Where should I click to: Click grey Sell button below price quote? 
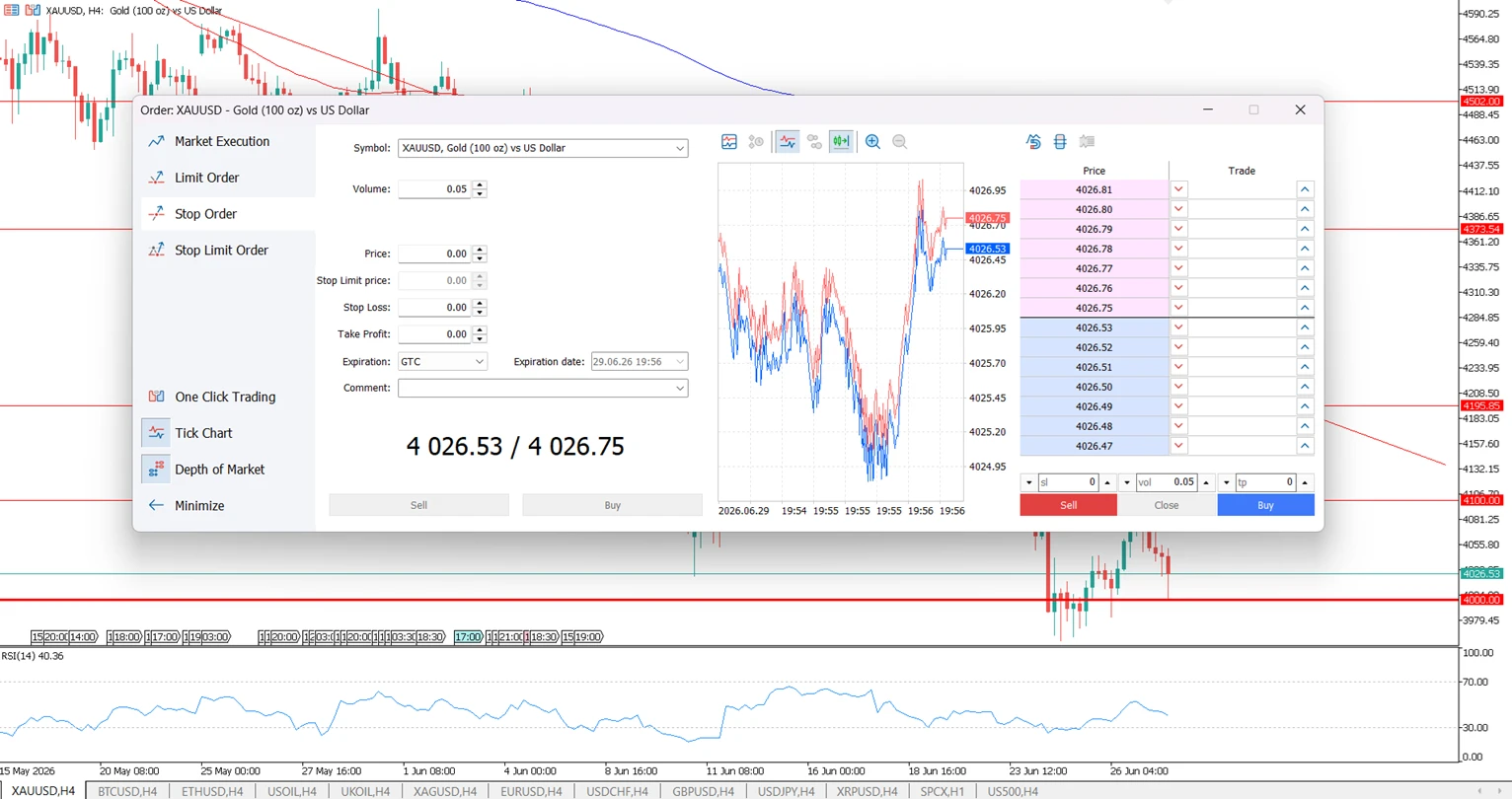(418, 505)
